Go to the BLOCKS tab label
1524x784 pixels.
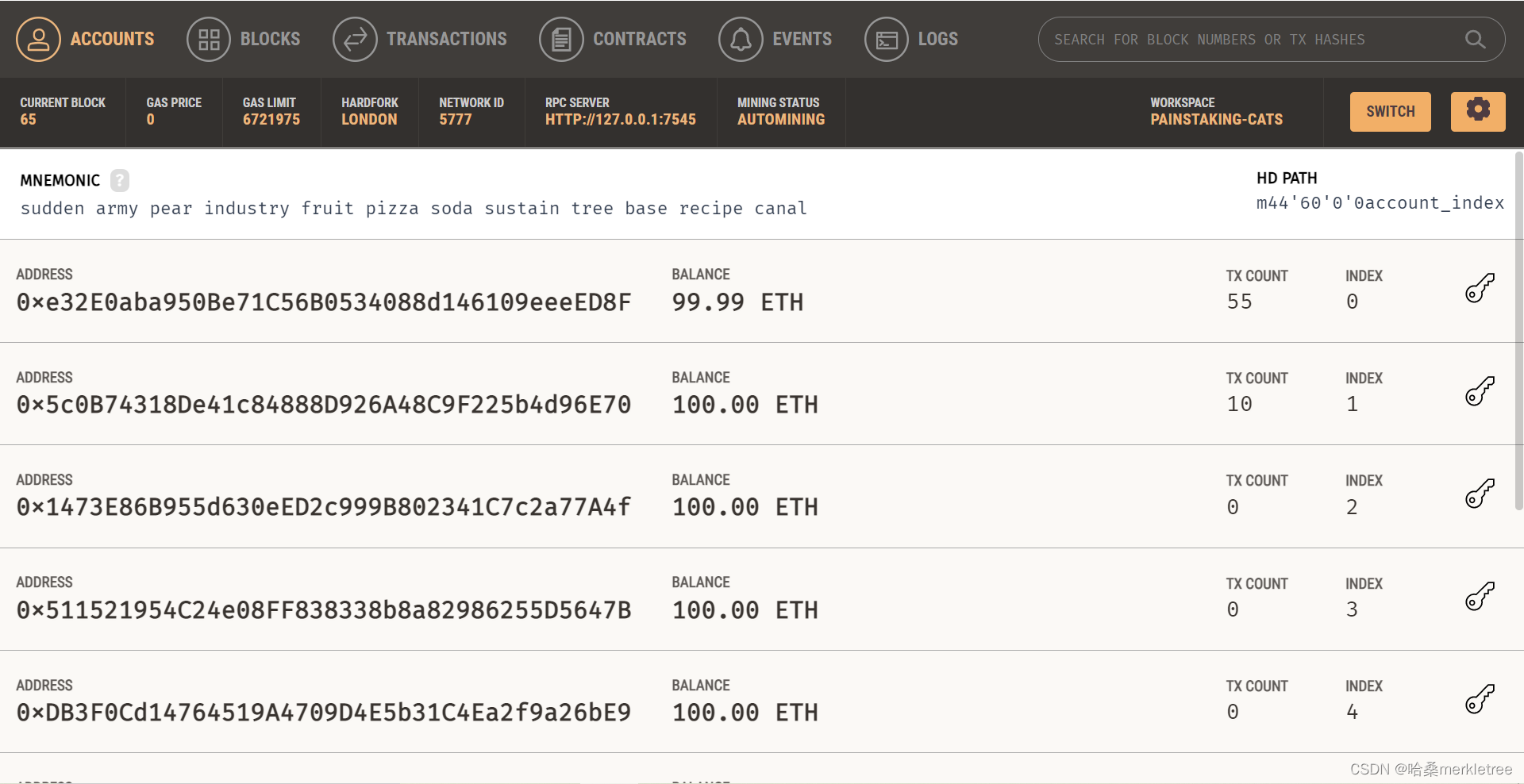tap(270, 40)
